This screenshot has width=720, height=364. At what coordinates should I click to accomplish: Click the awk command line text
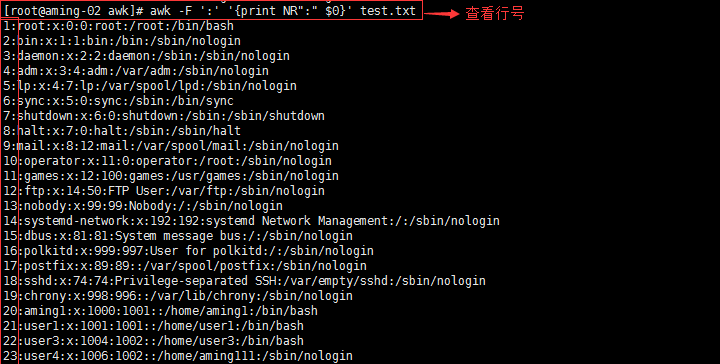pos(210,11)
